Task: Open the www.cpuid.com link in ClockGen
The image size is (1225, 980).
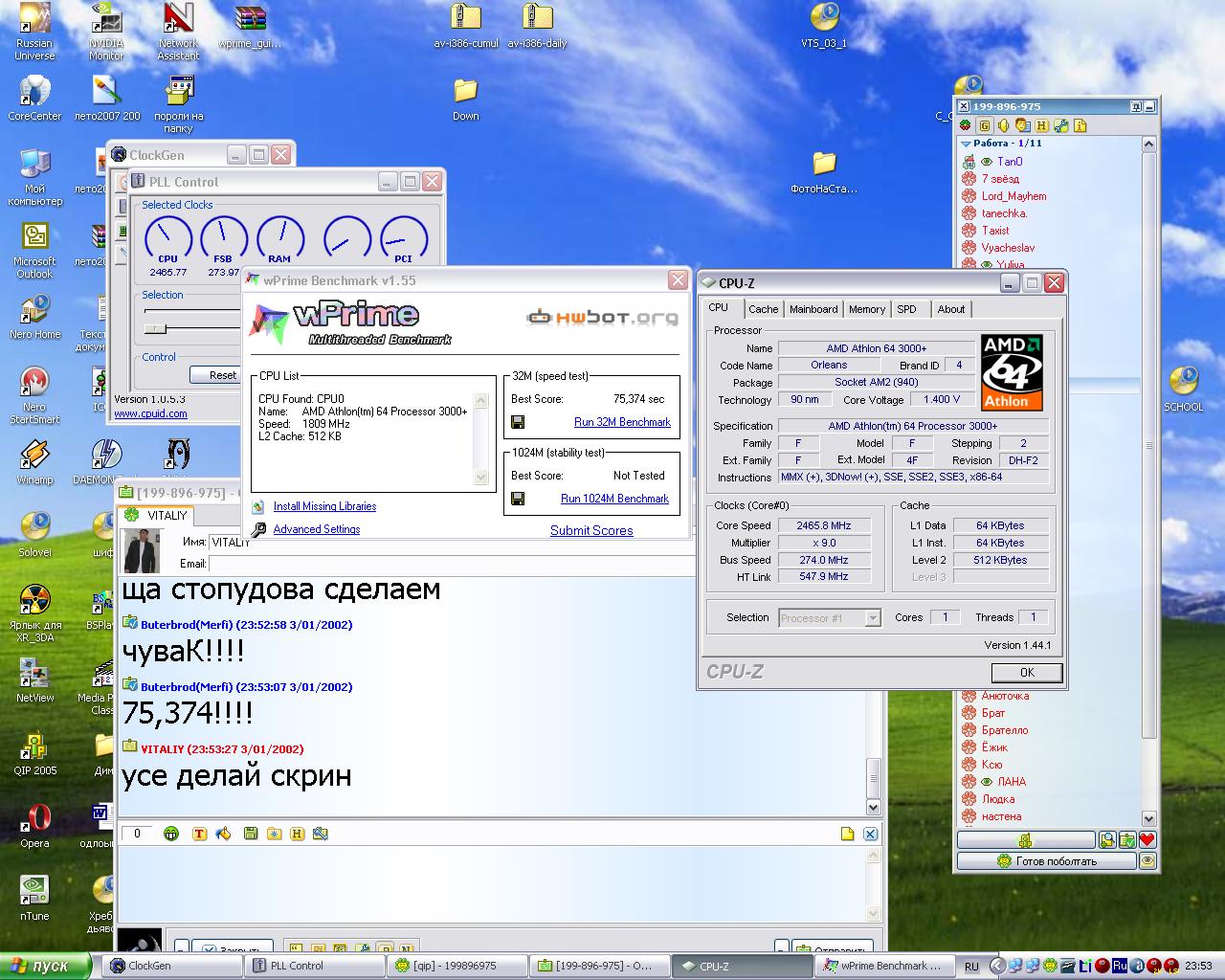Action: (x=150, y=413)
